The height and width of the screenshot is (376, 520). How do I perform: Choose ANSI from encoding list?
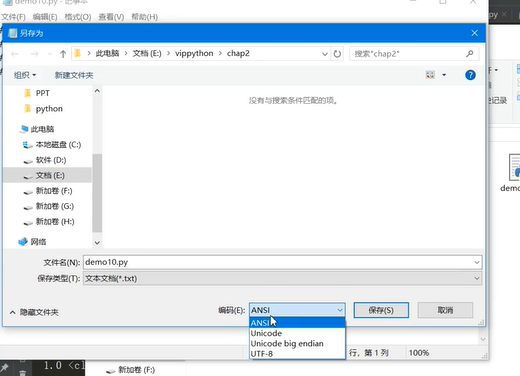297,323
